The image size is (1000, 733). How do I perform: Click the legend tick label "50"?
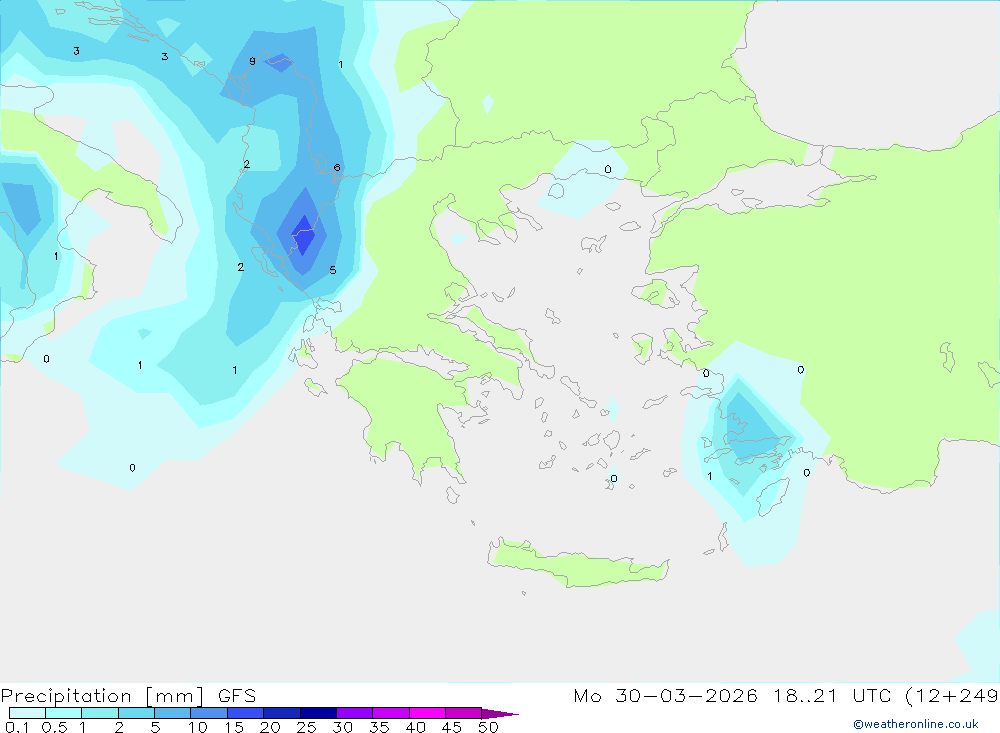(x=488, y=727)
